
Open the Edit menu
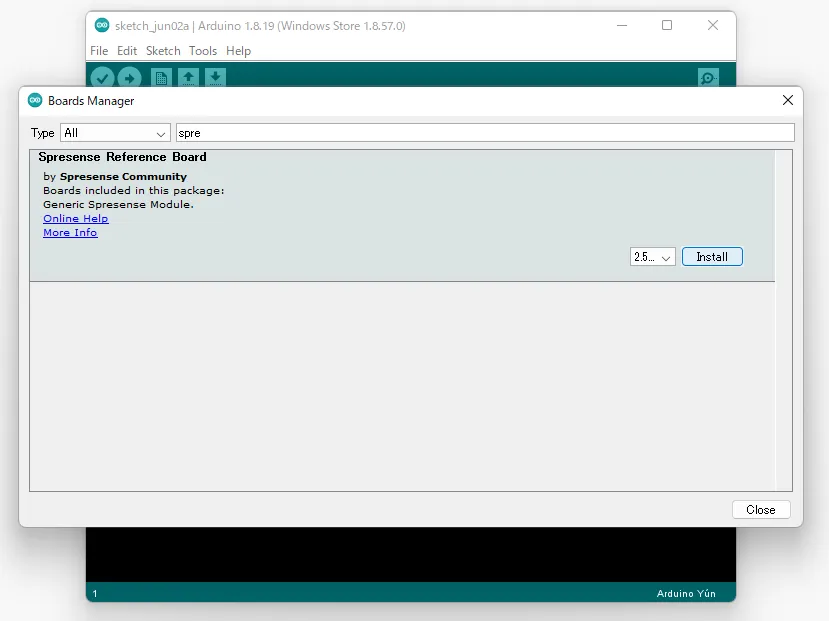(x=127, y=51)
